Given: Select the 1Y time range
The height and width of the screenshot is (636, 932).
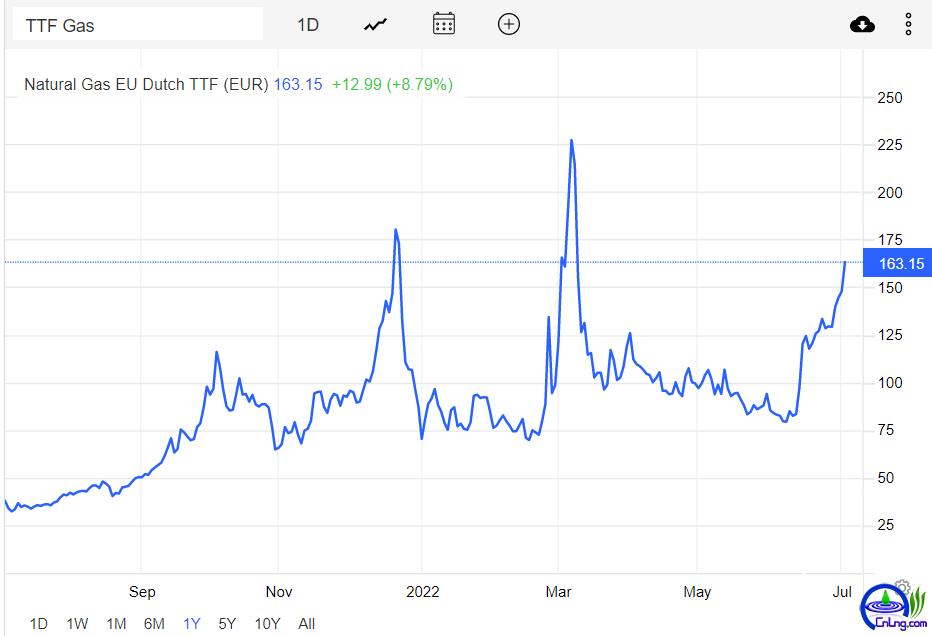Looking at the screenshot, I should coord(191,624).
